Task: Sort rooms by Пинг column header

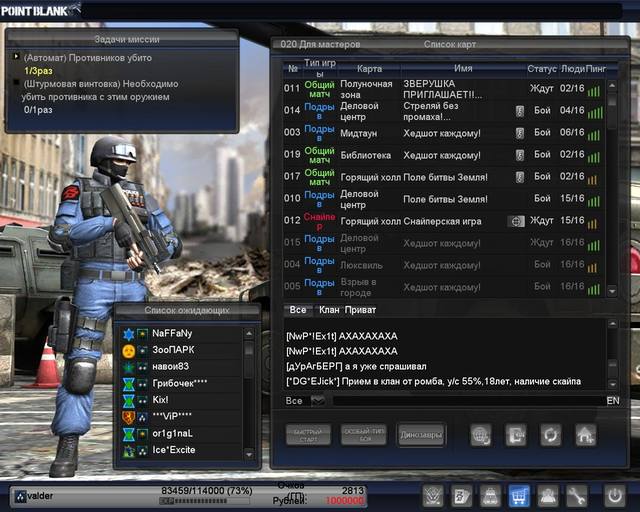Action: click(x=596, y=69)
